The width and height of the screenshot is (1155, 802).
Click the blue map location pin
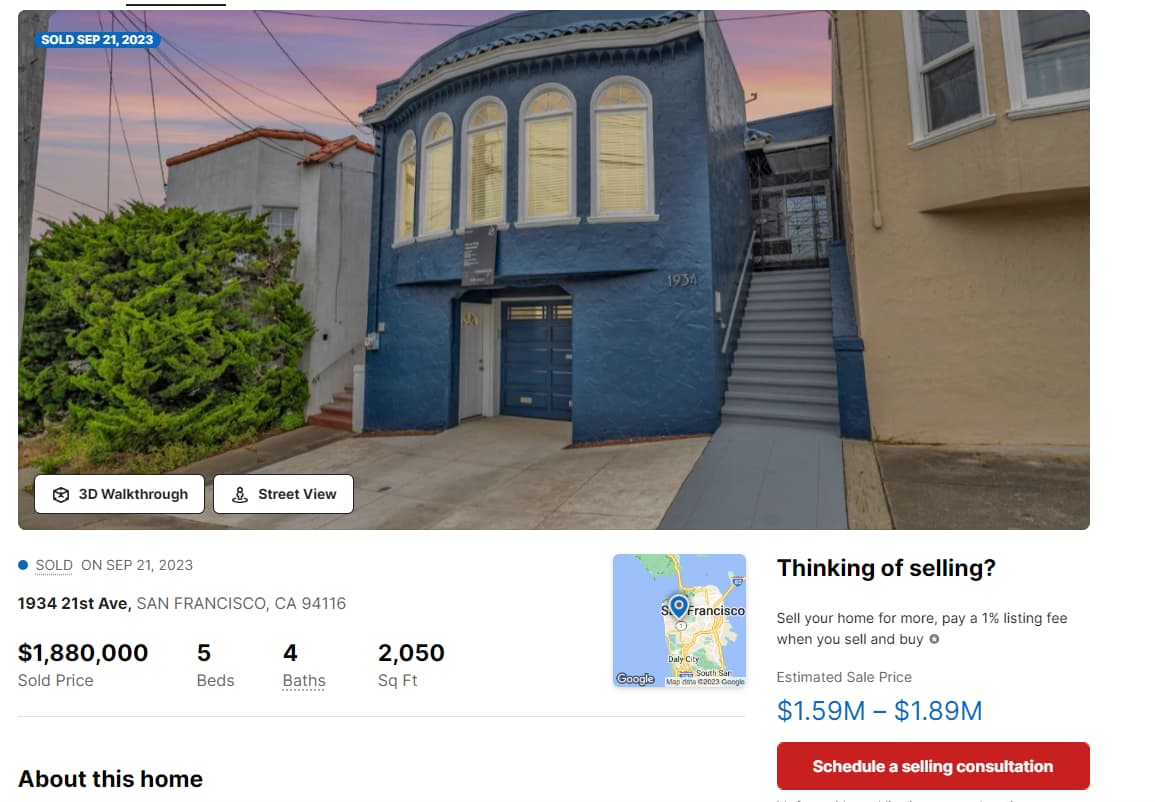coord(678,607)
